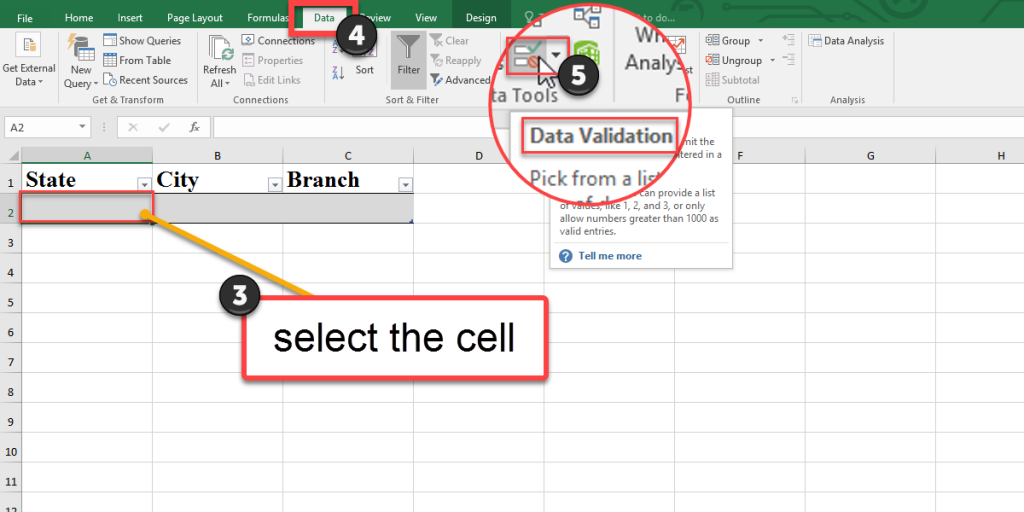
Task: Open the Ungroup dropdown arrow
Action: click(x=773, y=60)
